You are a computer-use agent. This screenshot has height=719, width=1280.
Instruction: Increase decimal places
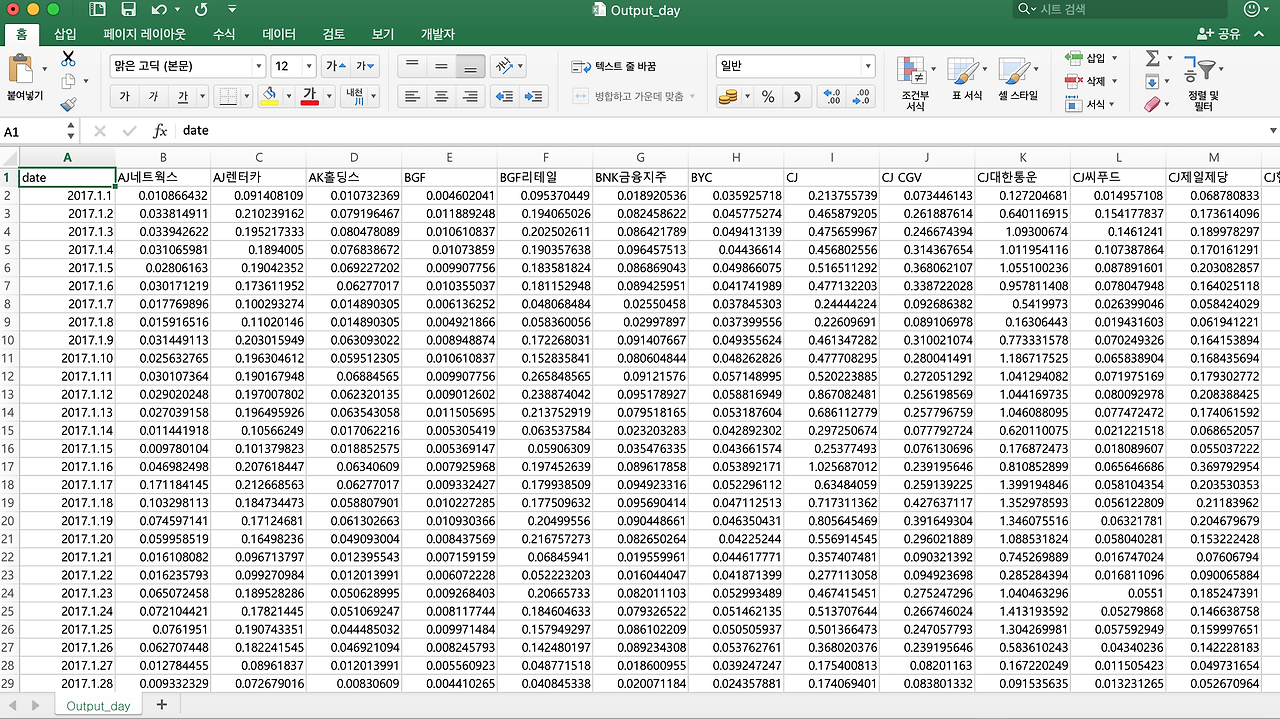(831, 97)
